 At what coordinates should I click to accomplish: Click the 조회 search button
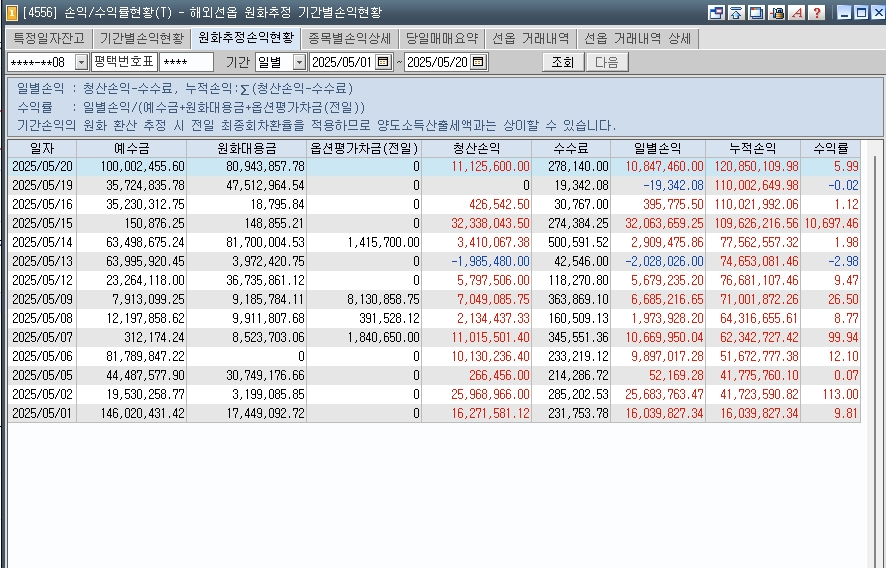pyautogui.click(x=563, y=62)
